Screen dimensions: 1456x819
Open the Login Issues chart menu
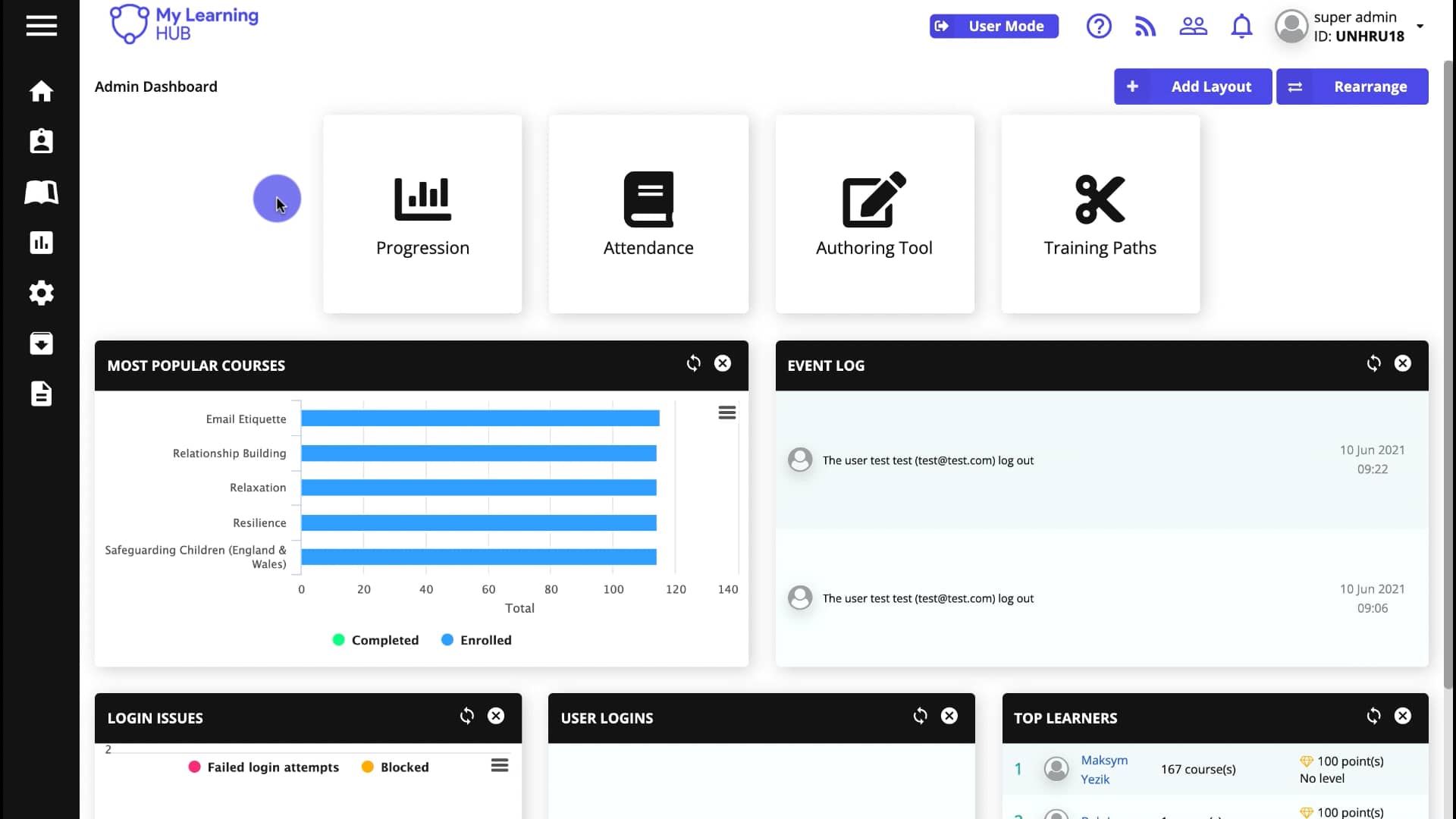click(x=500, y=766)
